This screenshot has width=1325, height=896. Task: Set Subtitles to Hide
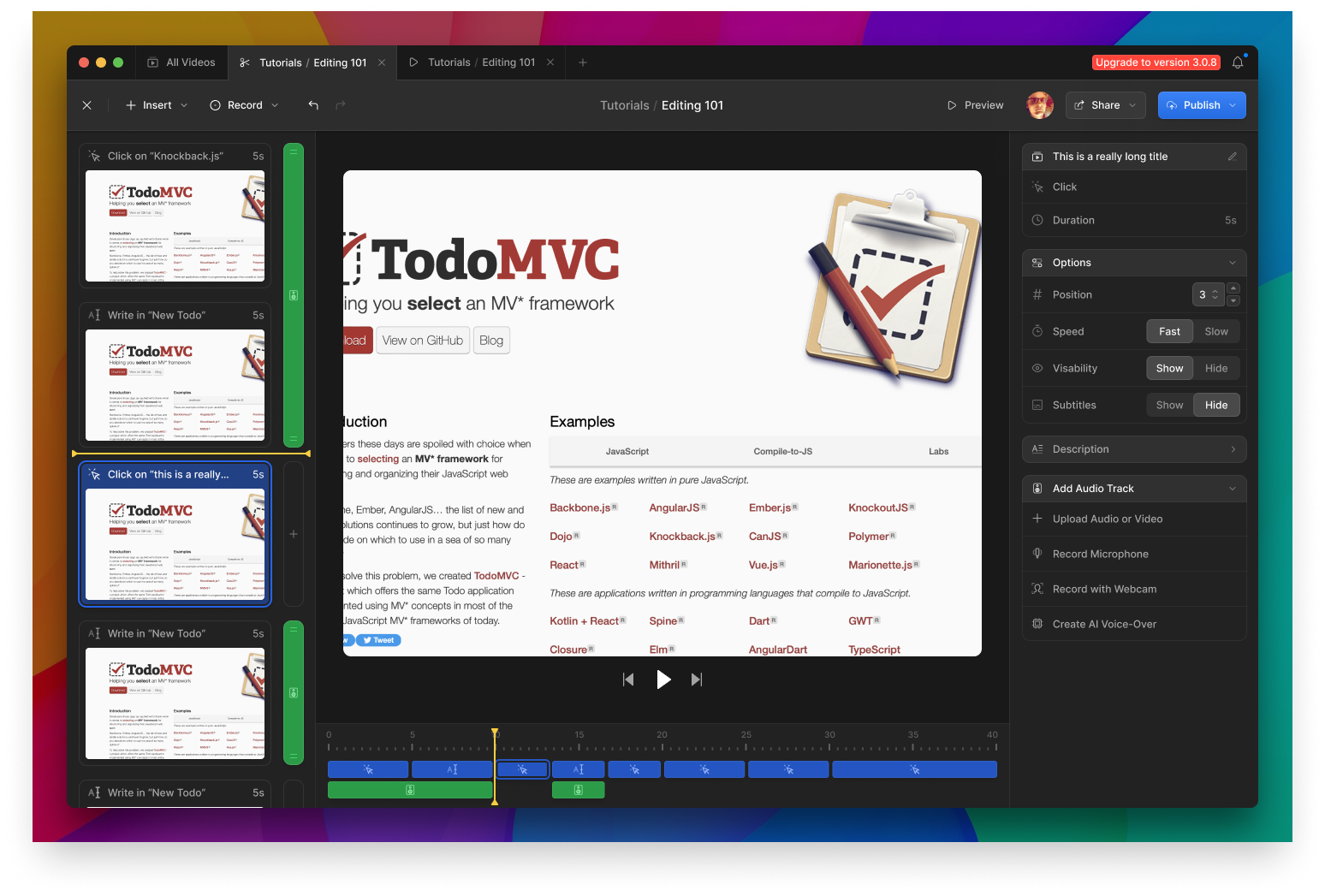(1216, 405)
